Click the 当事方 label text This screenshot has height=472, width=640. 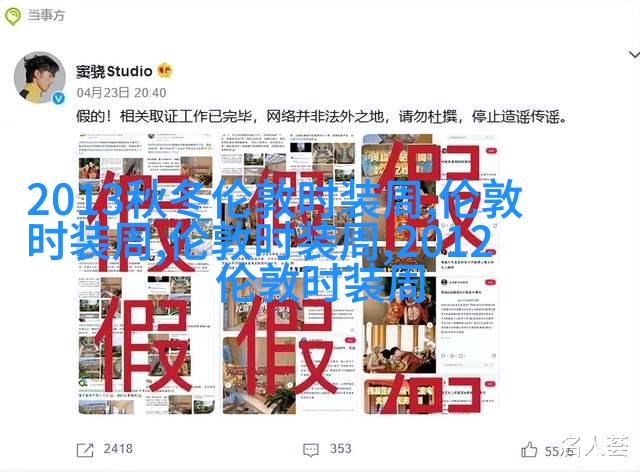coord(46,16)
